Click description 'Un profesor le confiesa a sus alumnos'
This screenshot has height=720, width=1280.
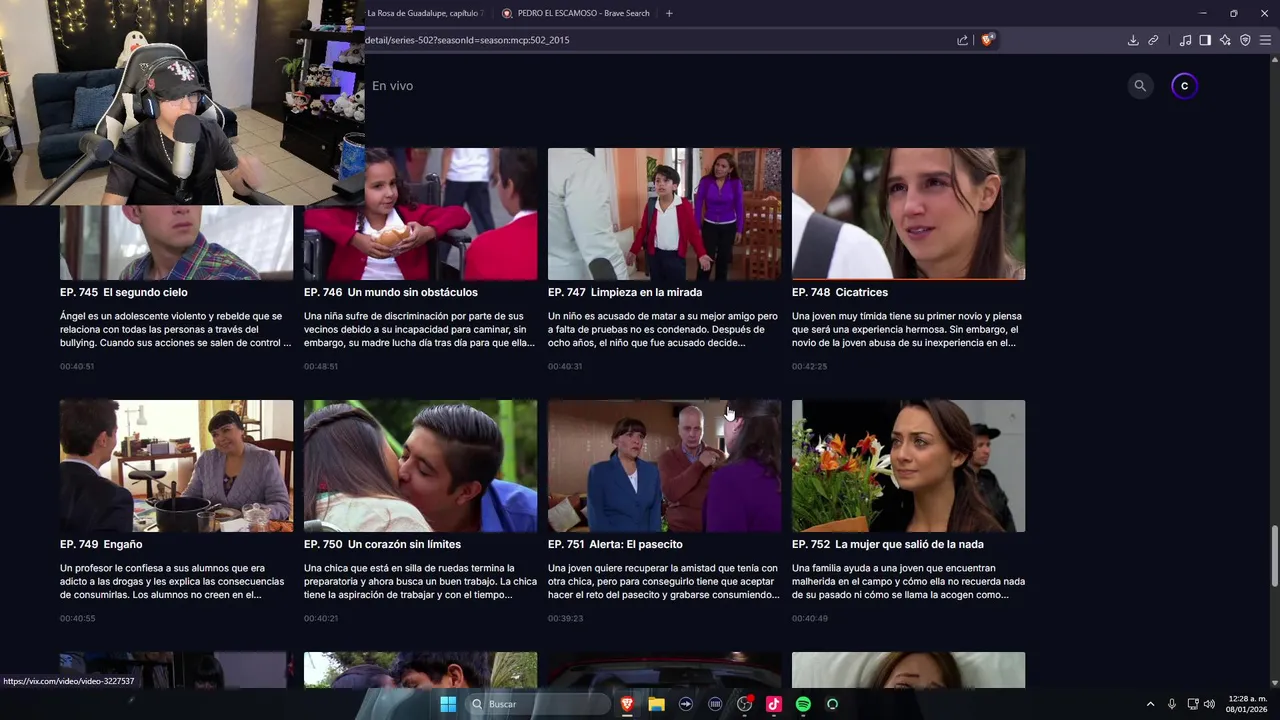click(173, 581)
